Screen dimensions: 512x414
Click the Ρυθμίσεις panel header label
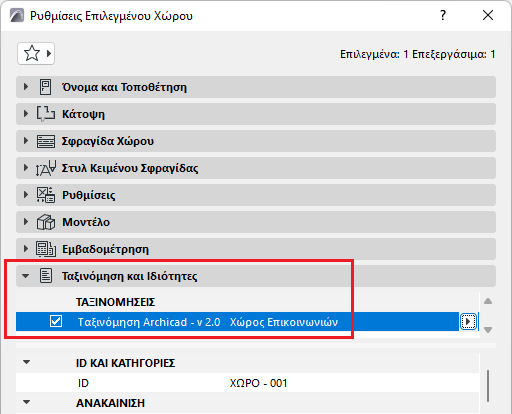tap(89, 195)
